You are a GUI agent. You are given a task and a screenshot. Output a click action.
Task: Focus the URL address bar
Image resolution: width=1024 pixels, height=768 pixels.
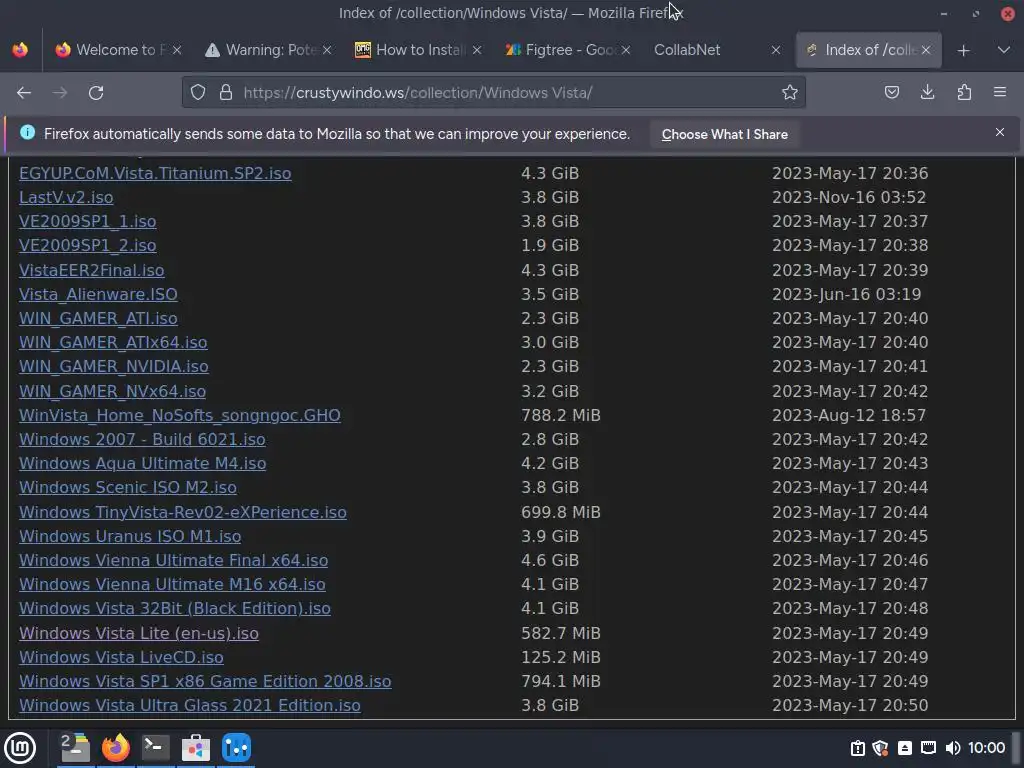(x=494, y=93)
